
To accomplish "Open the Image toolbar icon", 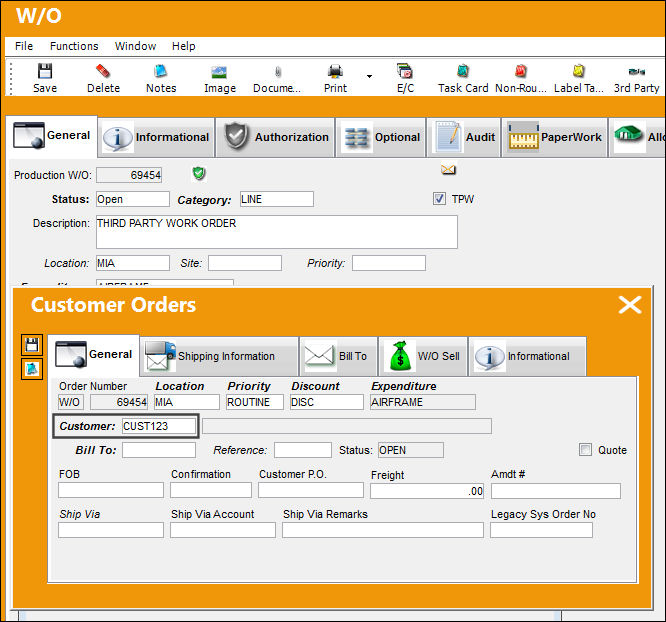I will tap(220, 78).
